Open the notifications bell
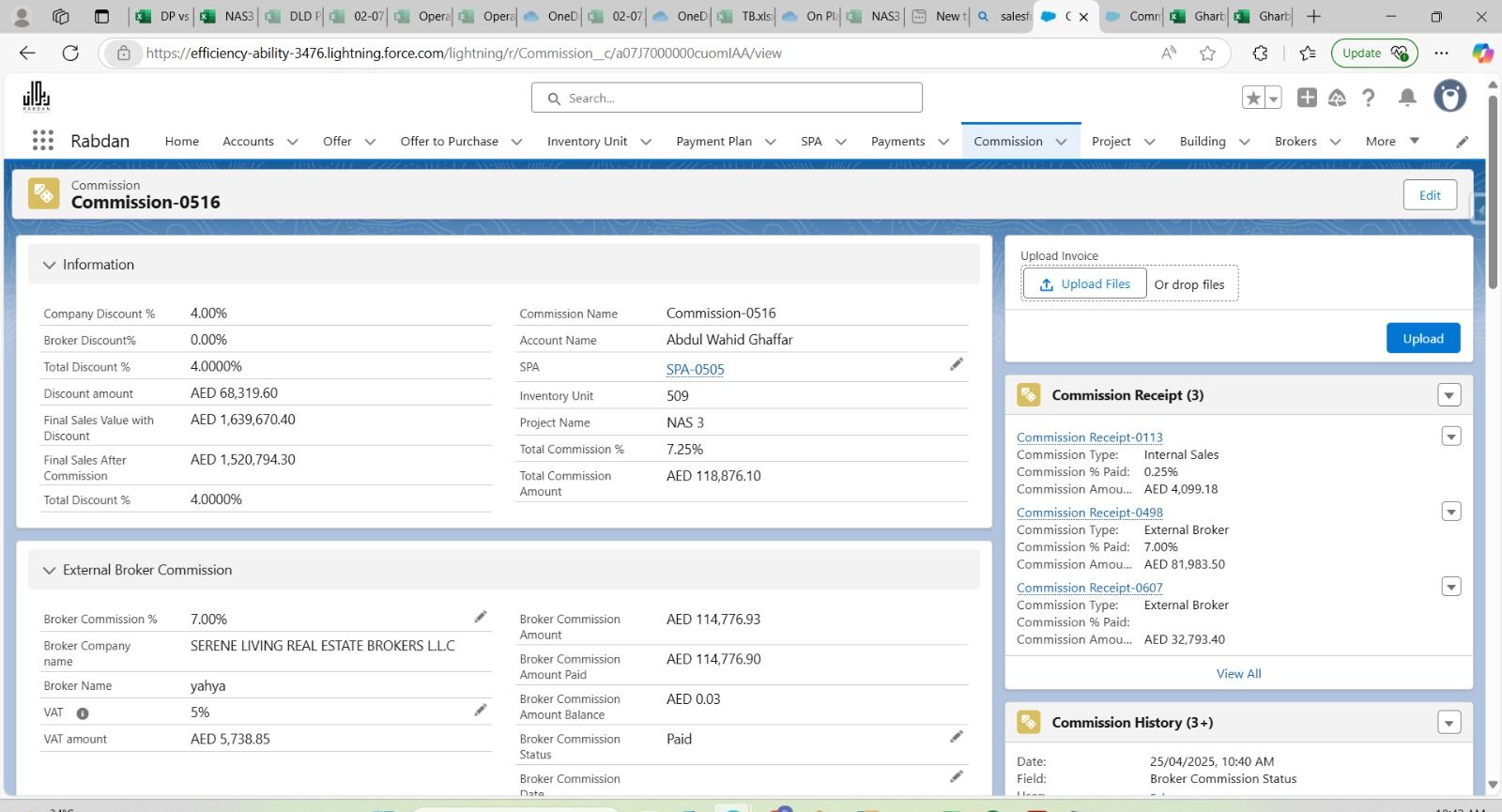This screenshot has width=1502, height=812. pos(1407,98)
